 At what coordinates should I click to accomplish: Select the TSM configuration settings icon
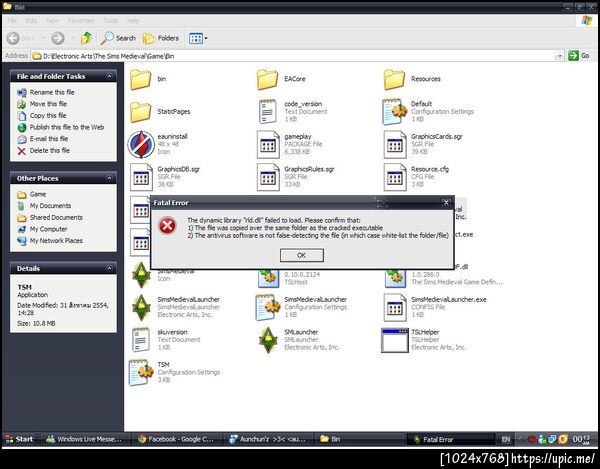140,372
